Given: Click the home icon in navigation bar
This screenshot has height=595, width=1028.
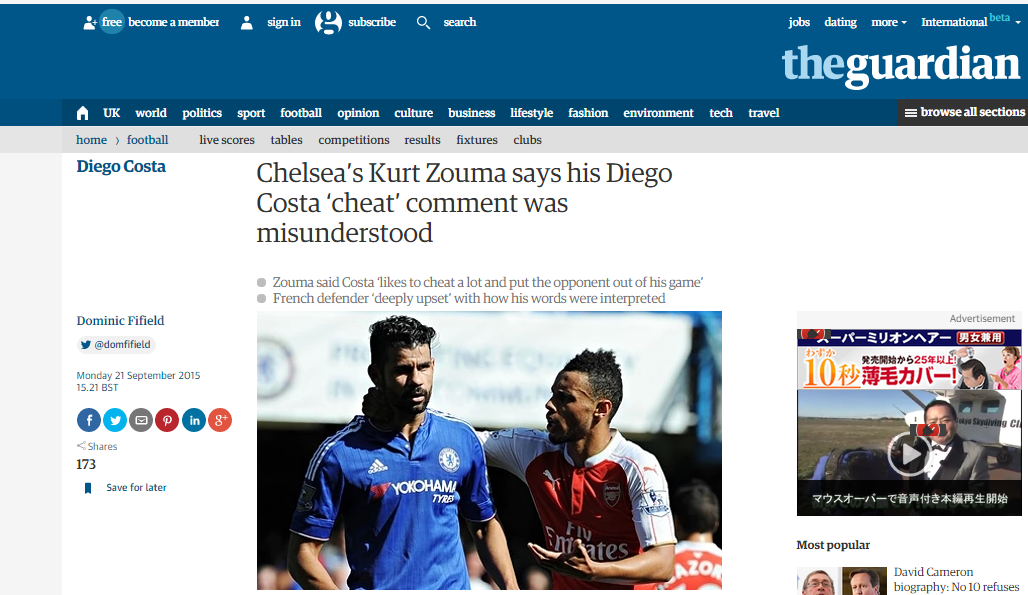Looking at the screenshot, I should [83, 113].
